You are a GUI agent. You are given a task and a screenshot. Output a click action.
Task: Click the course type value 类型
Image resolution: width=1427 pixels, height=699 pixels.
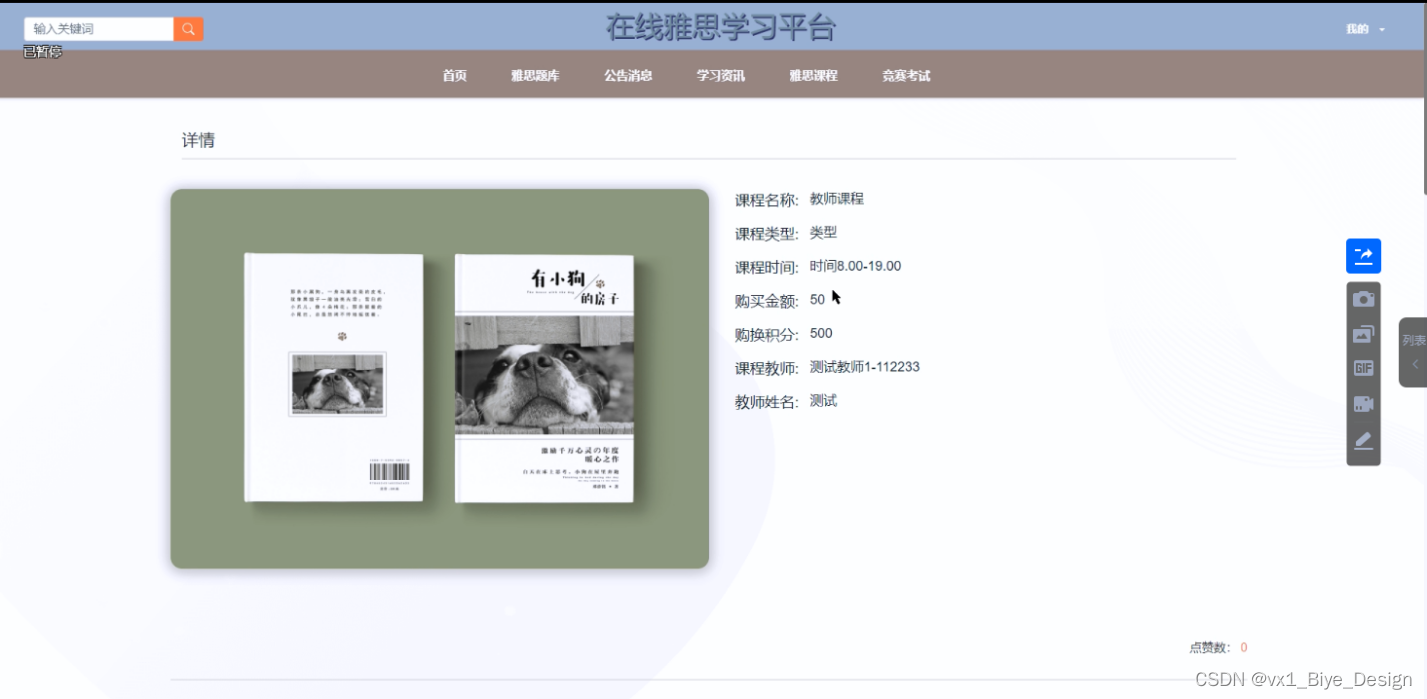tap(823, 232)
